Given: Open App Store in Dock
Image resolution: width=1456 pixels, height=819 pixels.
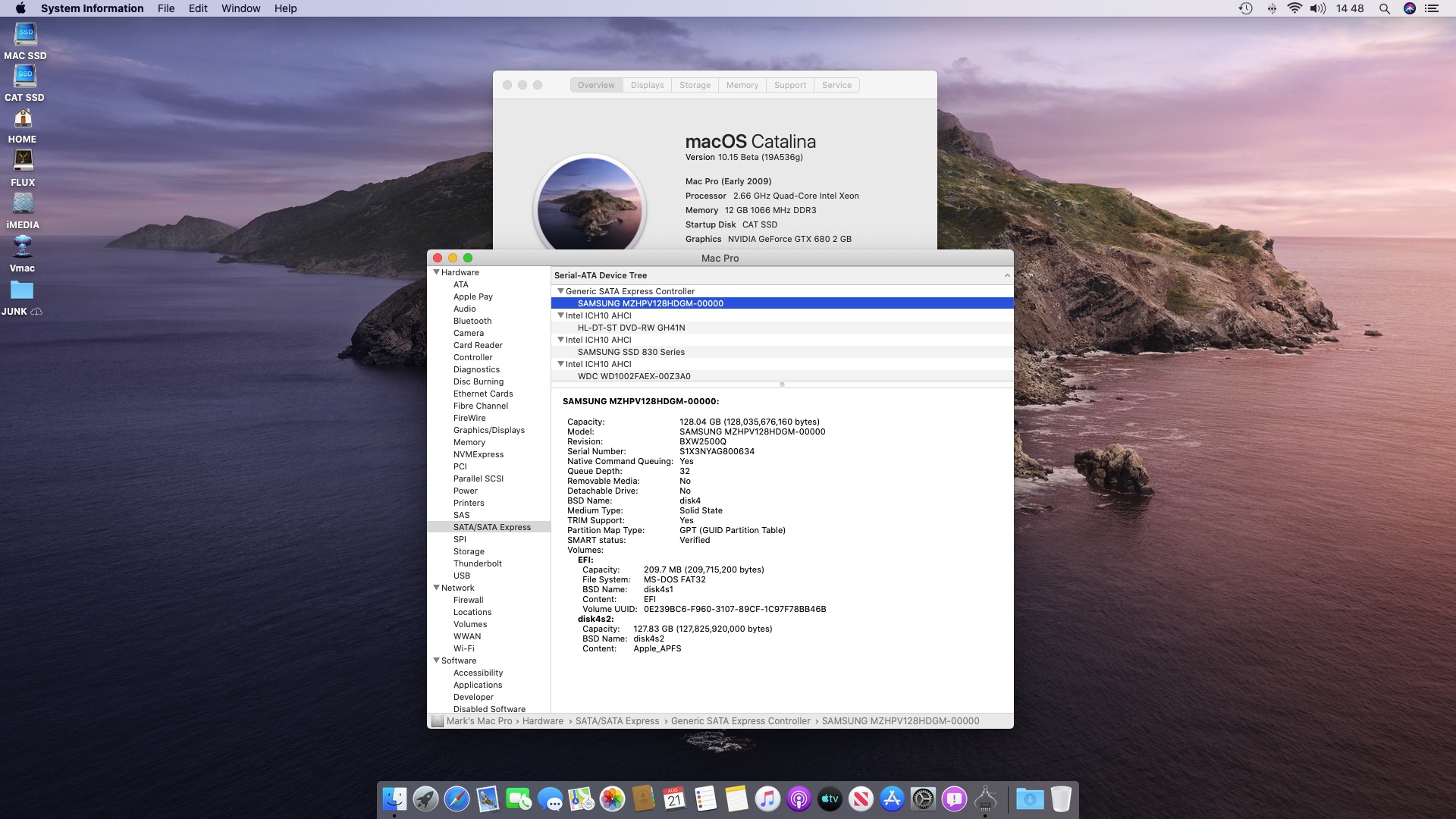Looking at the screenshot, I should (892, 799).
